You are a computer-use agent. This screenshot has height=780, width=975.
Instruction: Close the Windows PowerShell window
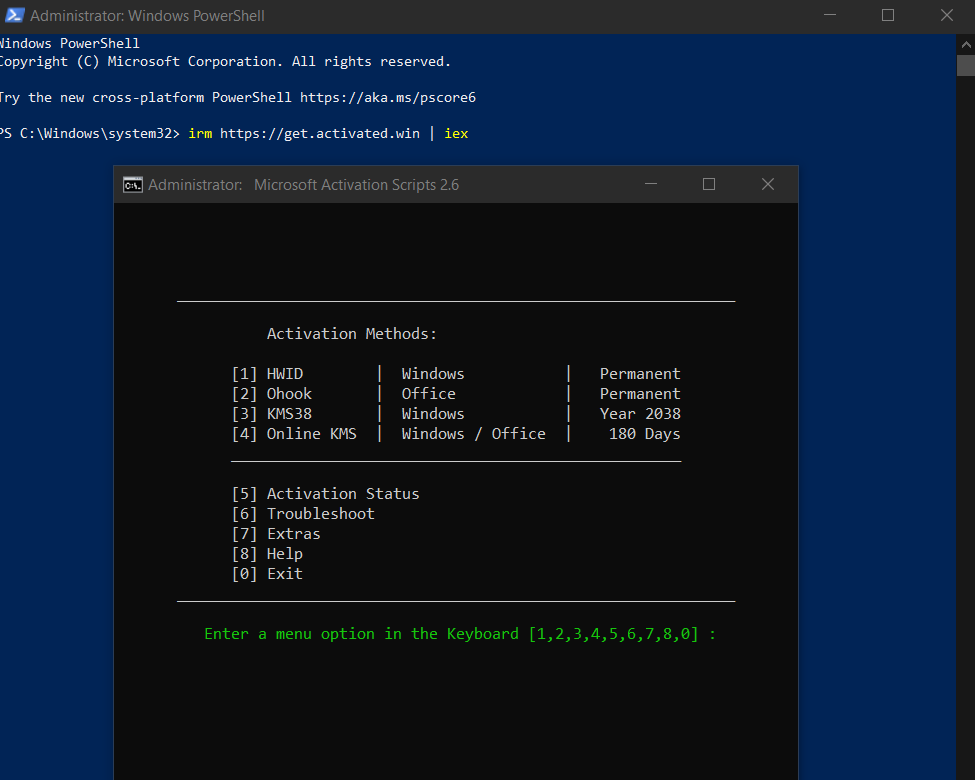click(947, 16)
